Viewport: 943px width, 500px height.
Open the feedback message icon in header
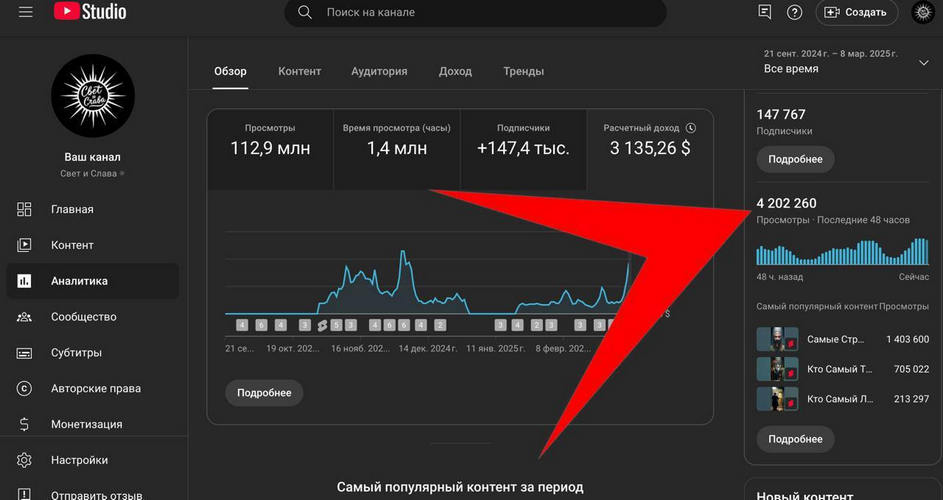click(765, 12)
